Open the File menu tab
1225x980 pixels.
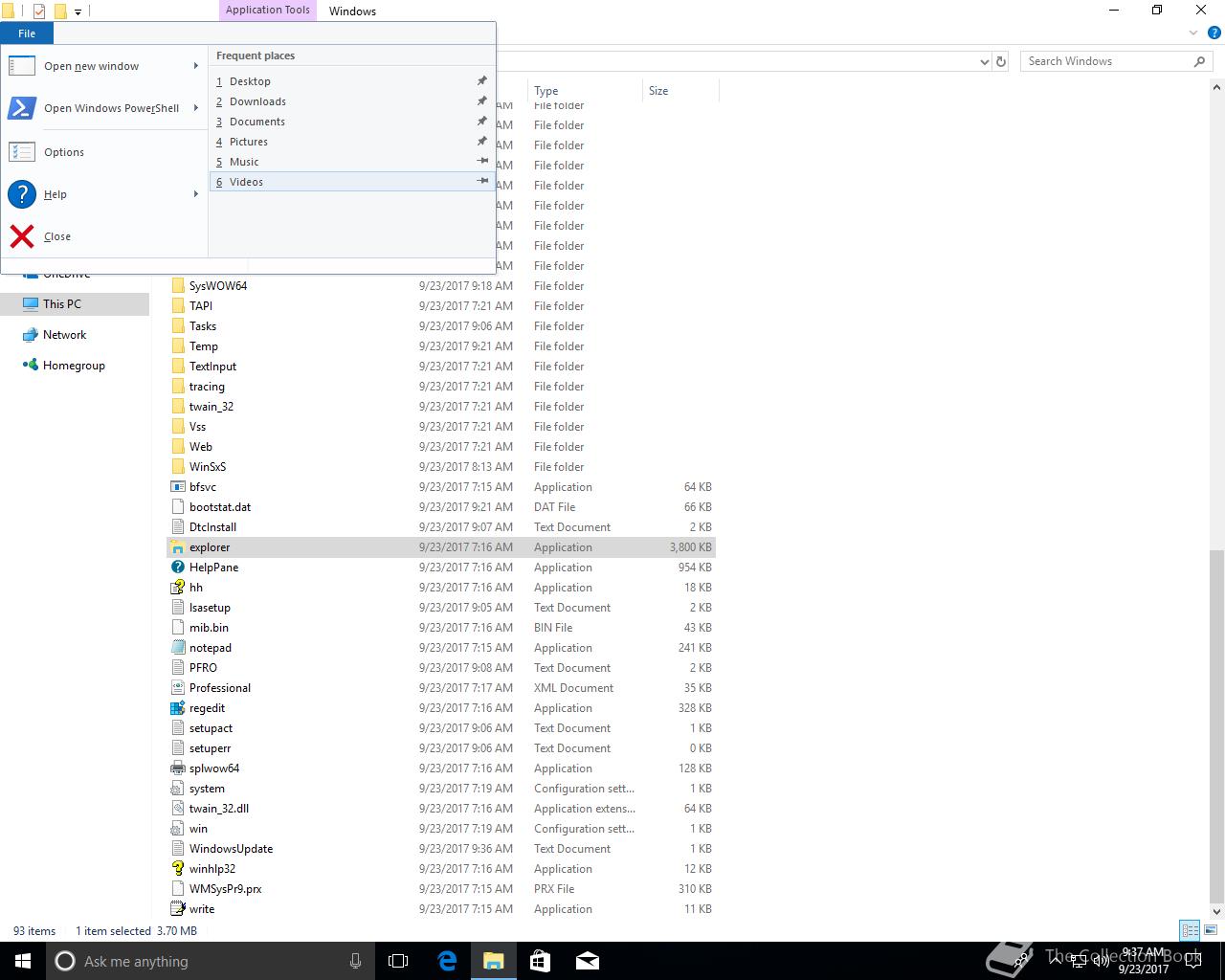tap(27, 33)
